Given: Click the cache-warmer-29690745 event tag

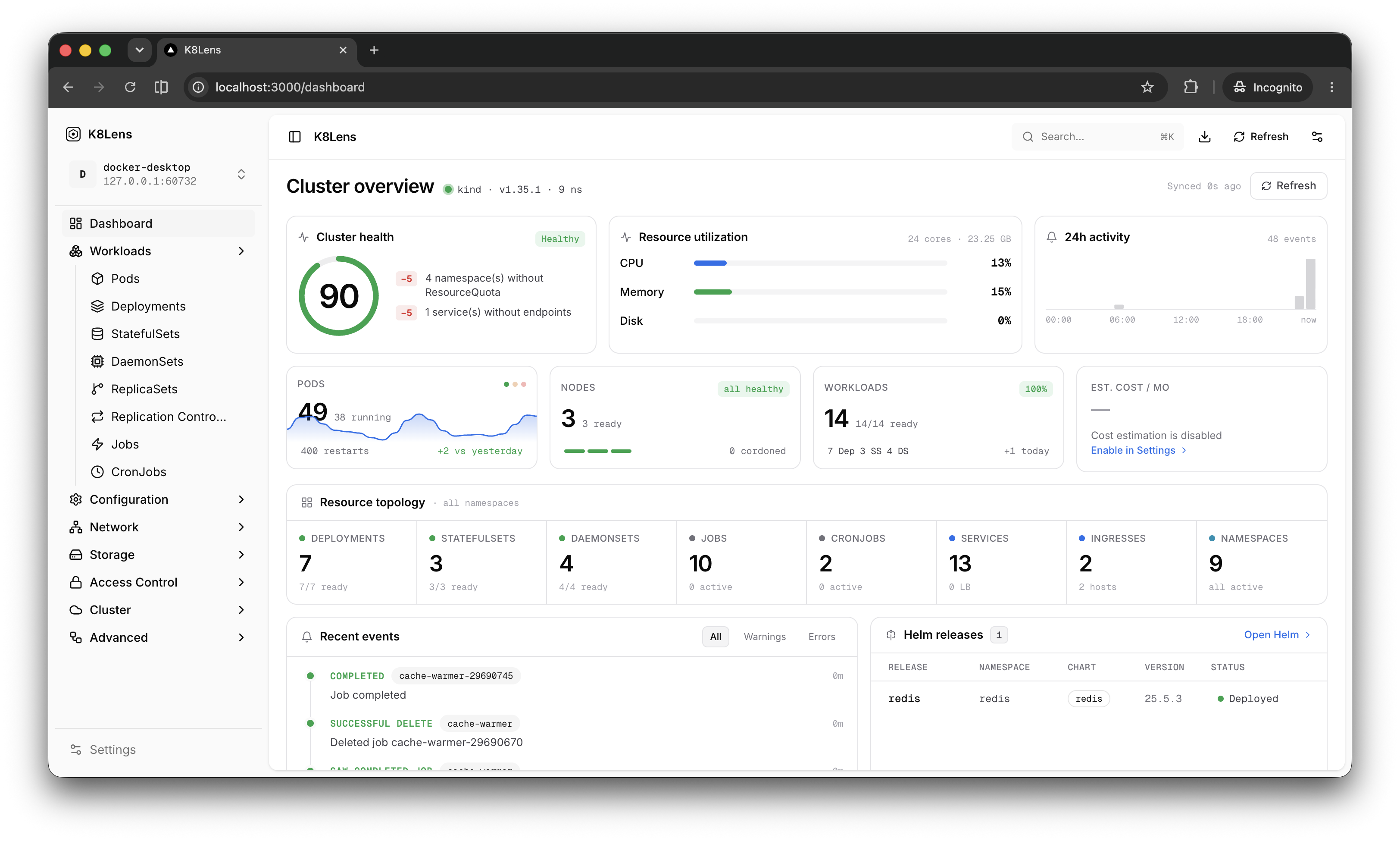Looking at the screenshot, I should point(455,675).
